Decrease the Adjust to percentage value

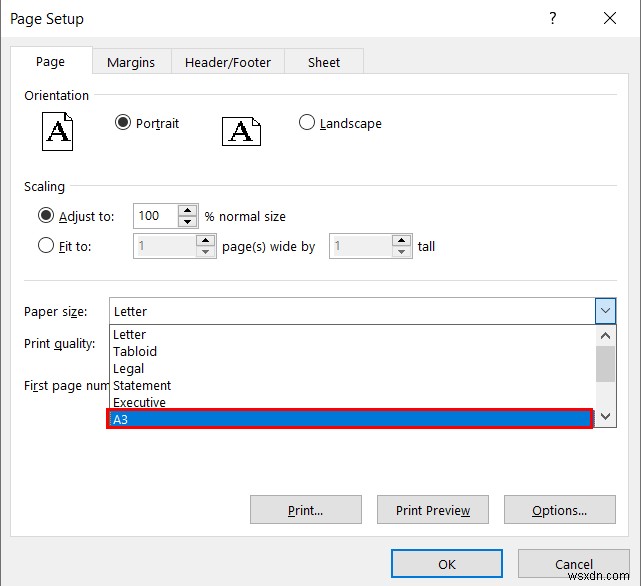coord(188,221)
